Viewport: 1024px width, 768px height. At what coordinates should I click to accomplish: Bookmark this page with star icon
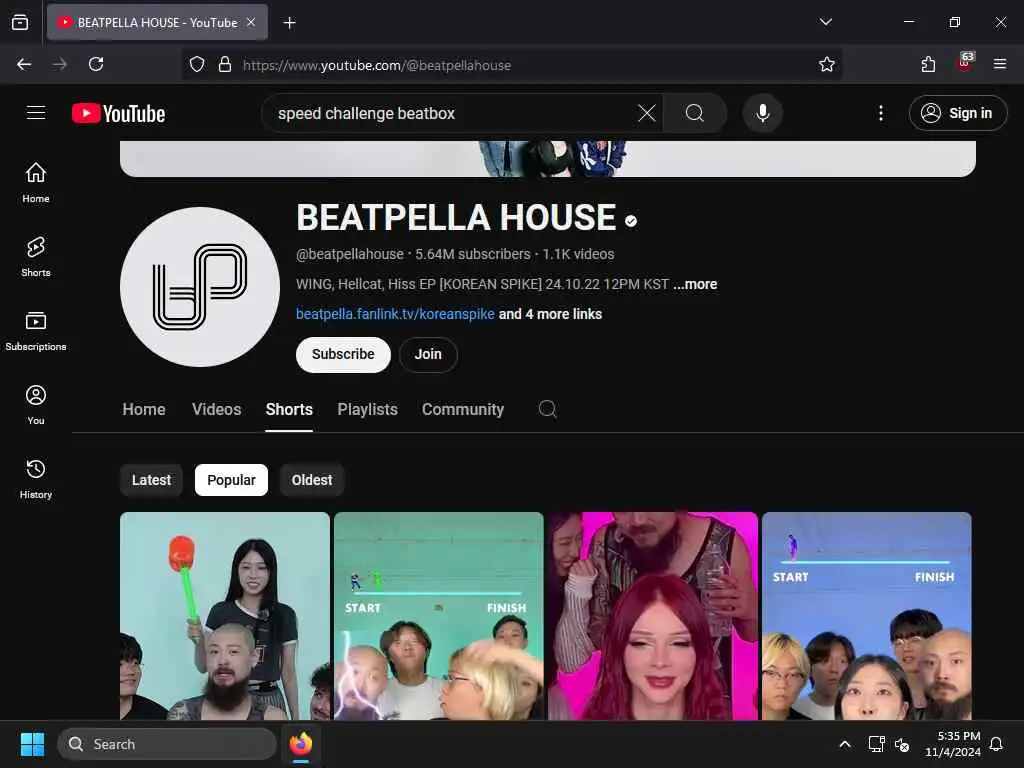click(x=827, y=64)
